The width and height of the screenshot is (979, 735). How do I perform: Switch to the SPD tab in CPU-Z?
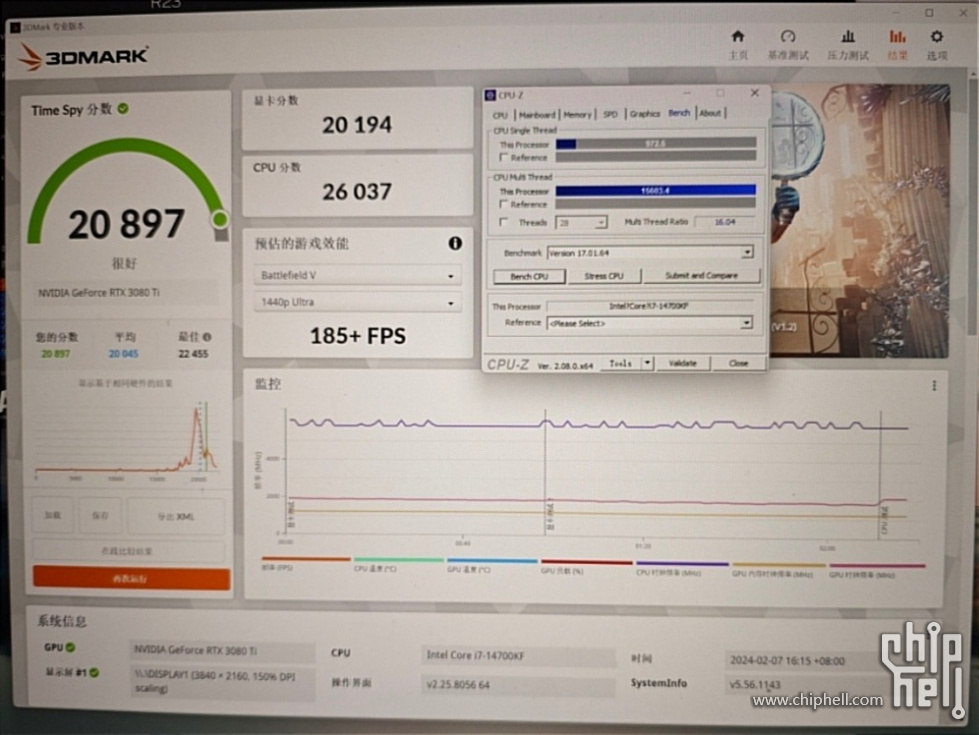[610, 114]
